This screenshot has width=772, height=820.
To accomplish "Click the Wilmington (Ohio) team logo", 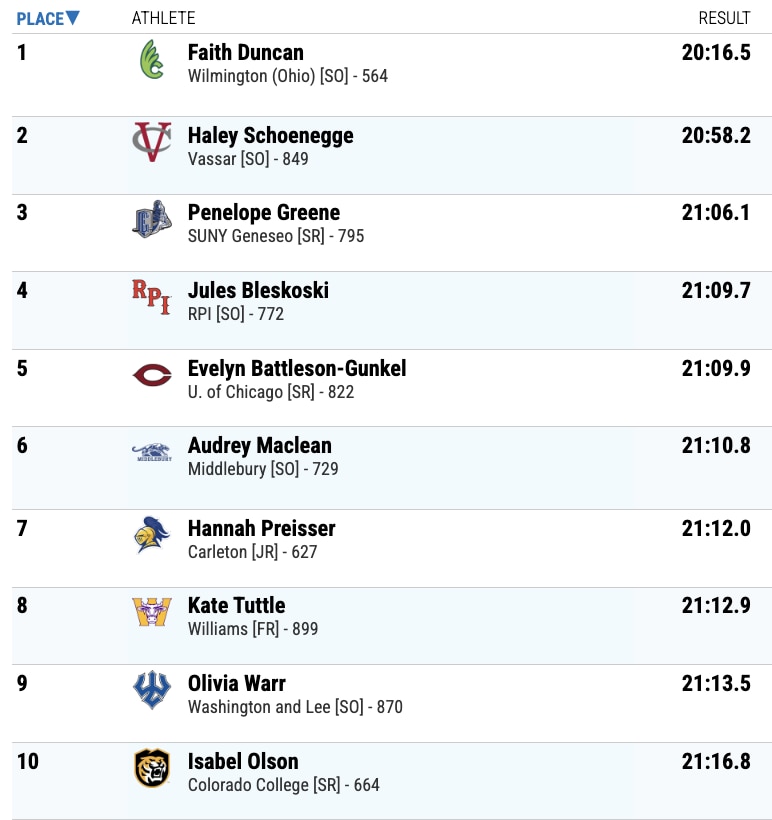I will tap(152, 61).
